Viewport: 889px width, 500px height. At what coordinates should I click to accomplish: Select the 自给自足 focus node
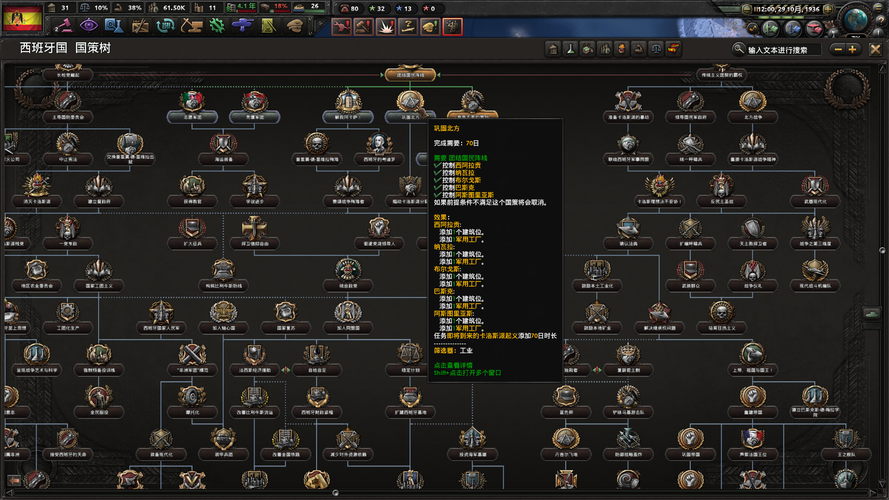317,360
